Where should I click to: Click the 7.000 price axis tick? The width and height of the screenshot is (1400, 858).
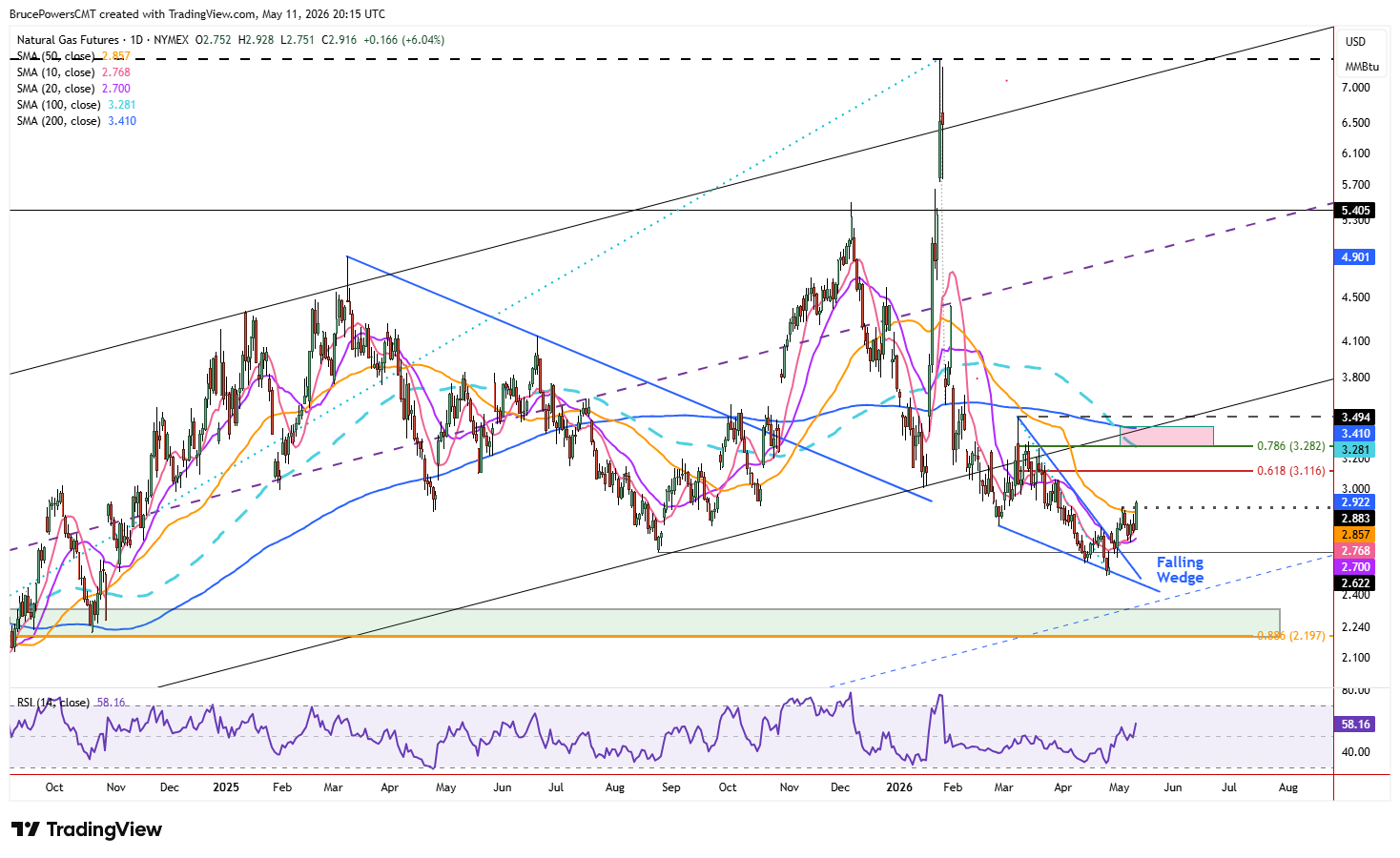[1355, 88]
